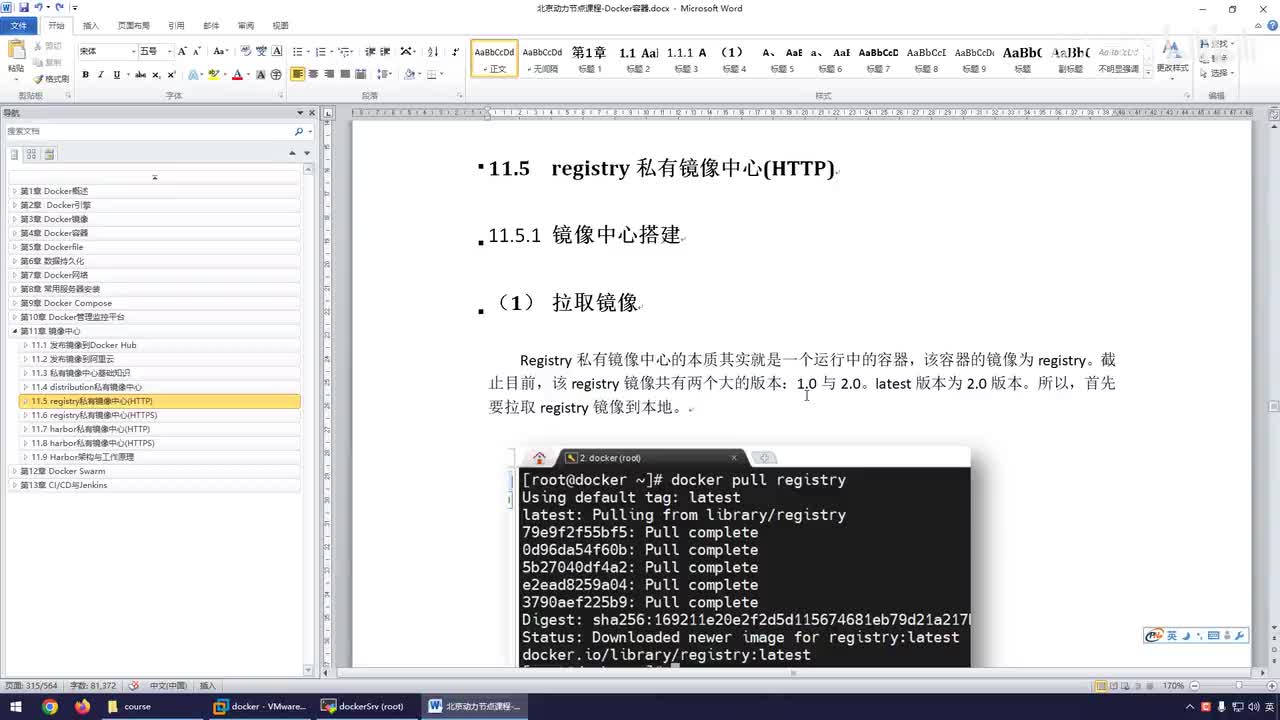Click the Character Border boxed A icon
Viewport: 1280px width, 720px height.
[x=277, y=51]
